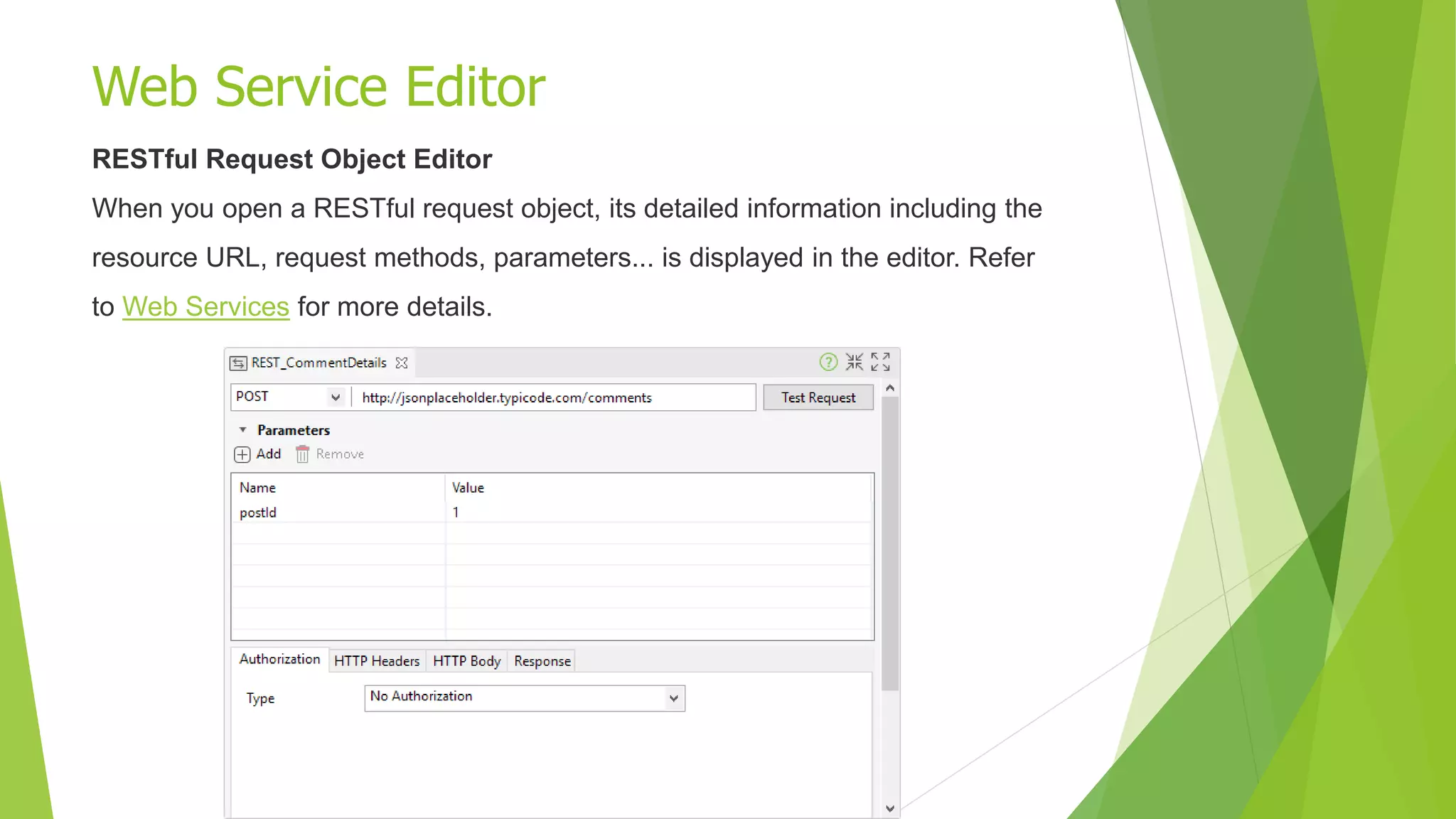The image size is (1456, 819).
Task: Switch to the HTTP Headers tab
Action: 377,661
